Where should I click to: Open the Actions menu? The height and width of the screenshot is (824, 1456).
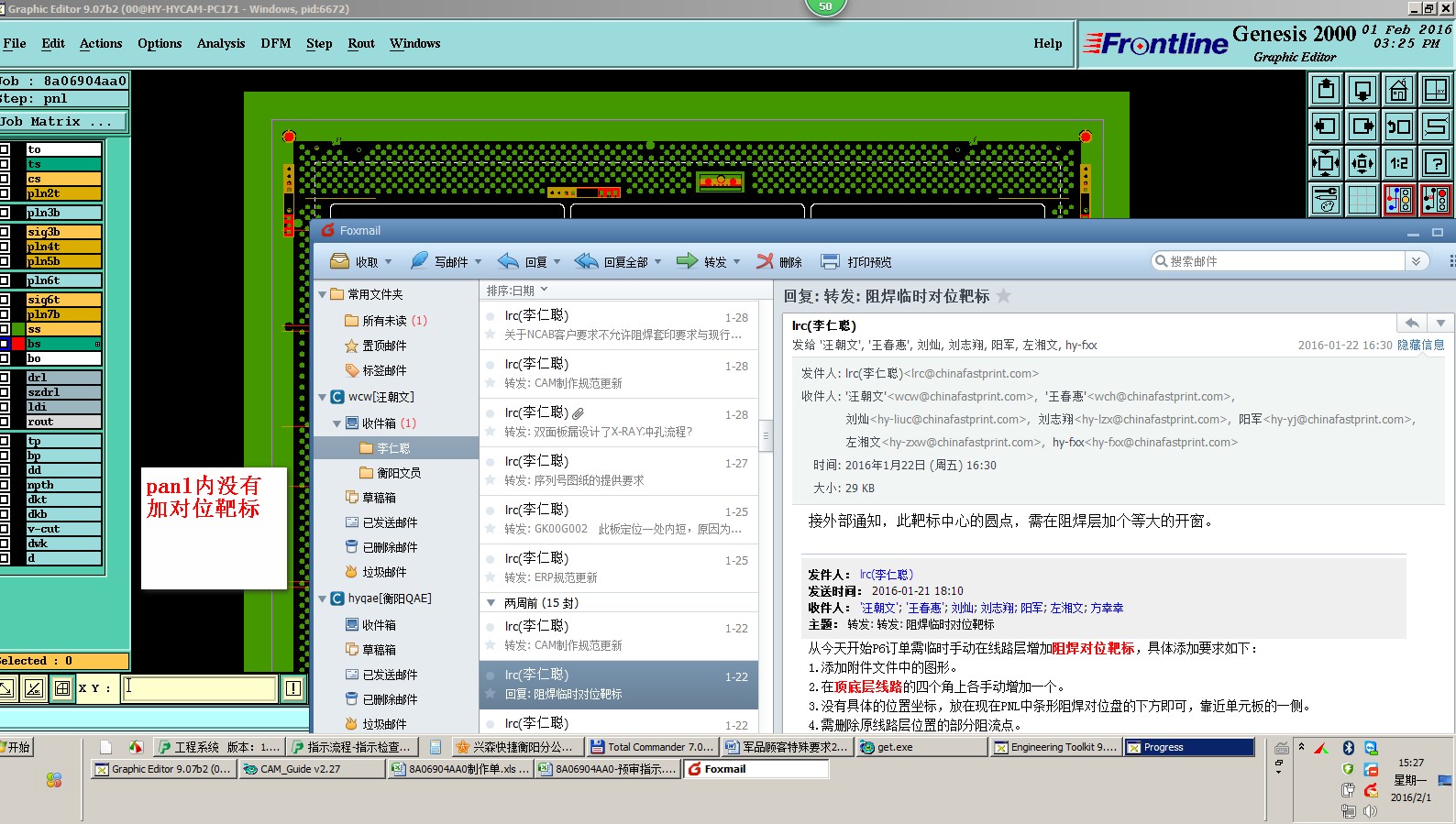click(101, 43)
